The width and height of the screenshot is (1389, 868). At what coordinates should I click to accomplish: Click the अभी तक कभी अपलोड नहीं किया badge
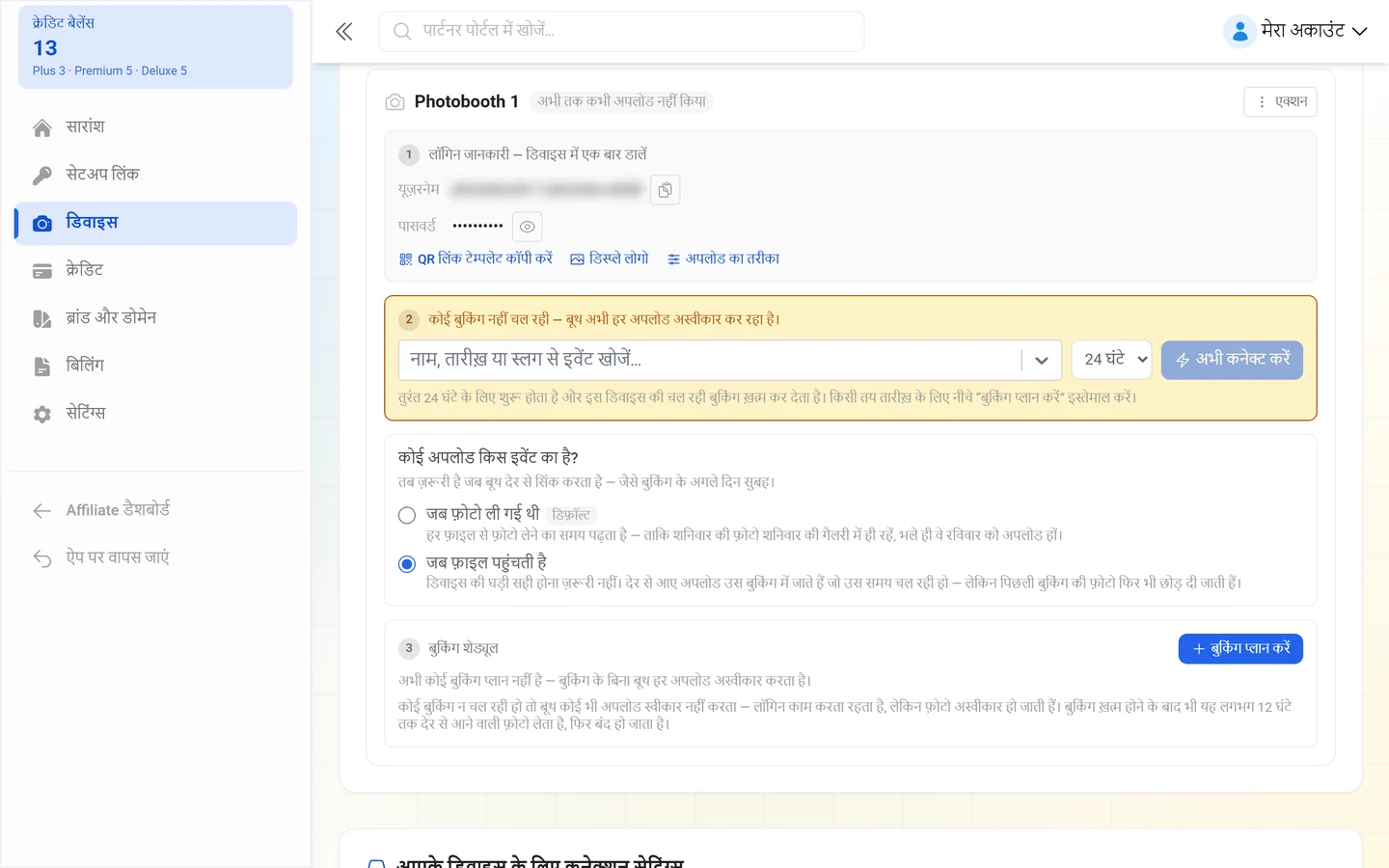click(x=621, y=101)
